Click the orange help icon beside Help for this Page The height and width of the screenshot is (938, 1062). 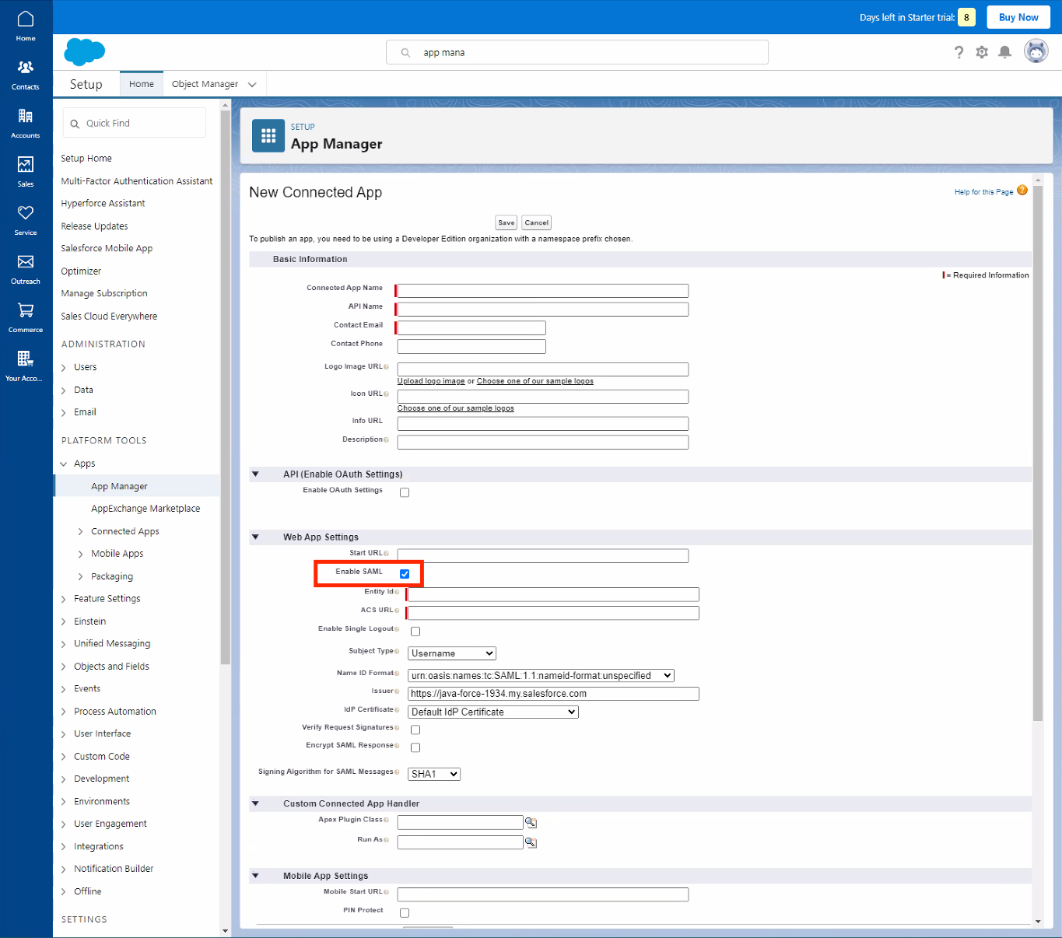pyautogui.click(x=1022, y=191)
